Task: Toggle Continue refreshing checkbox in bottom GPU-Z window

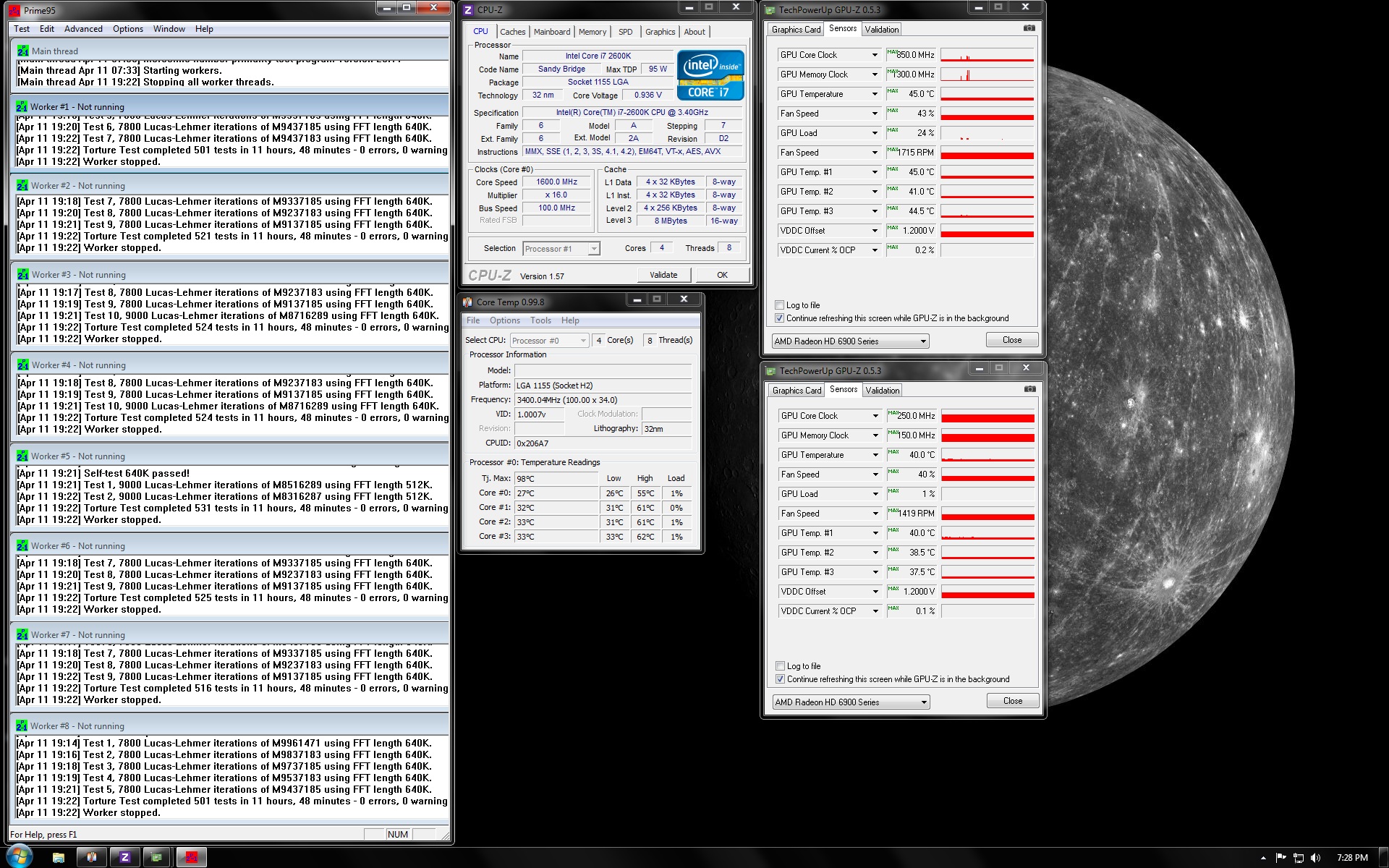Action: tap(780, 678)
